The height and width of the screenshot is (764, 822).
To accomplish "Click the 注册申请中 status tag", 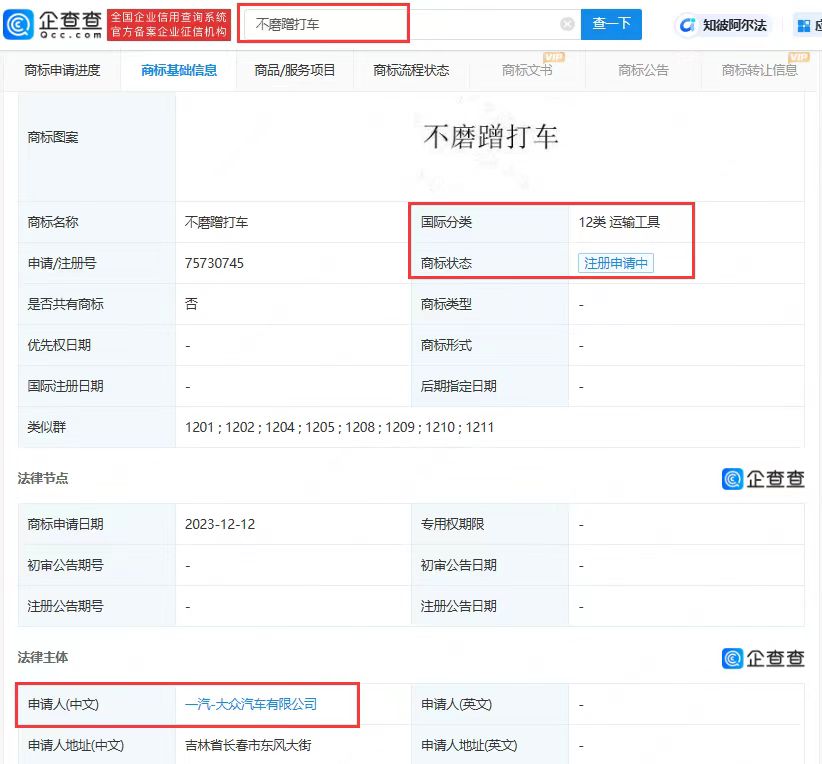I will [x=615, y=263].
